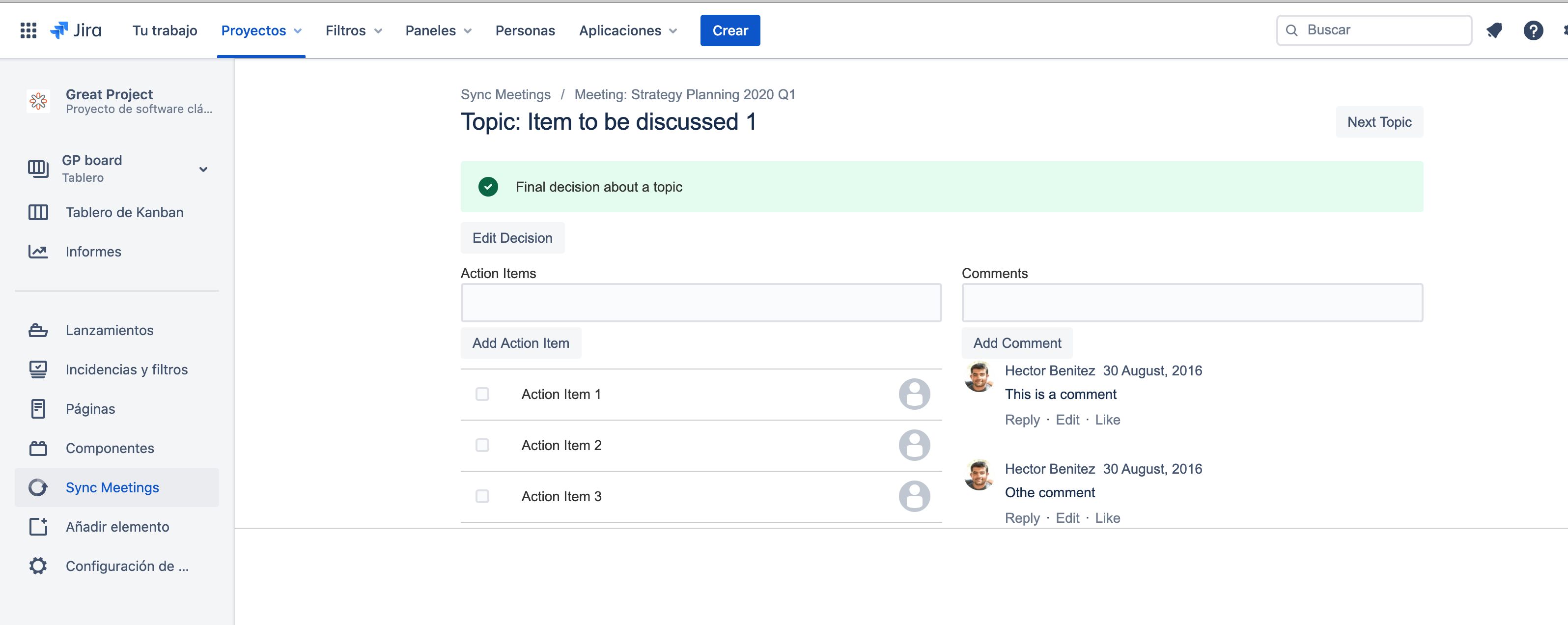Check the Action Item 3 checkbox
The image size is (1568, 625).
click(x=482, y=497)
